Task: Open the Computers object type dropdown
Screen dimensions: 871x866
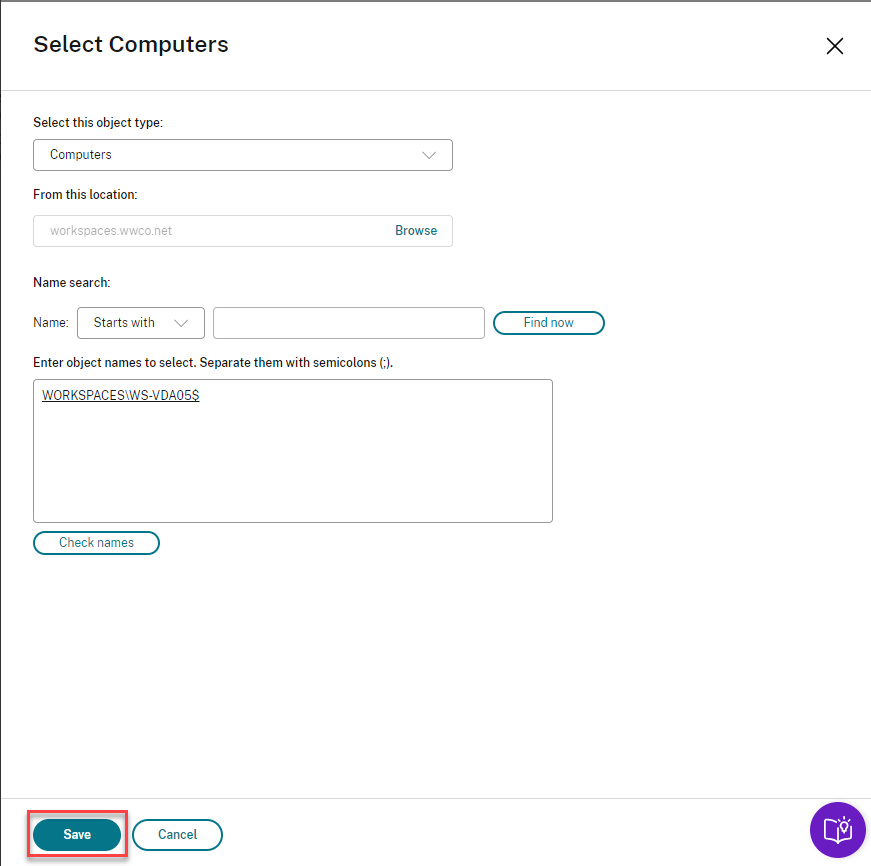Action: tap(242, 155)
